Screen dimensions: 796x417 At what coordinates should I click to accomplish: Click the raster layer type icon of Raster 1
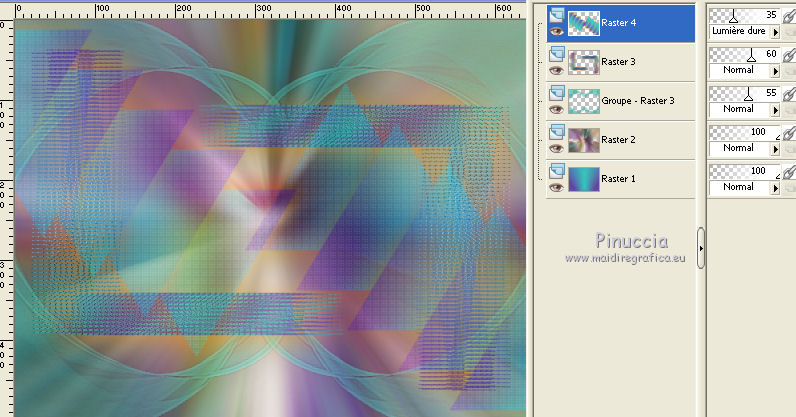557,171
